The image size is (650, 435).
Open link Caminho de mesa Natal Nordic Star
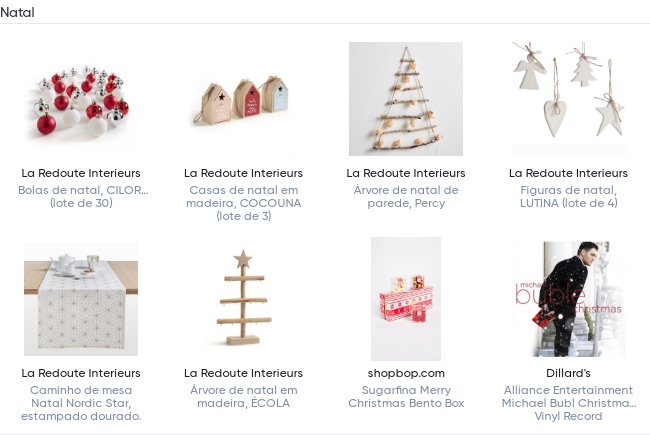tap(81, 403)
